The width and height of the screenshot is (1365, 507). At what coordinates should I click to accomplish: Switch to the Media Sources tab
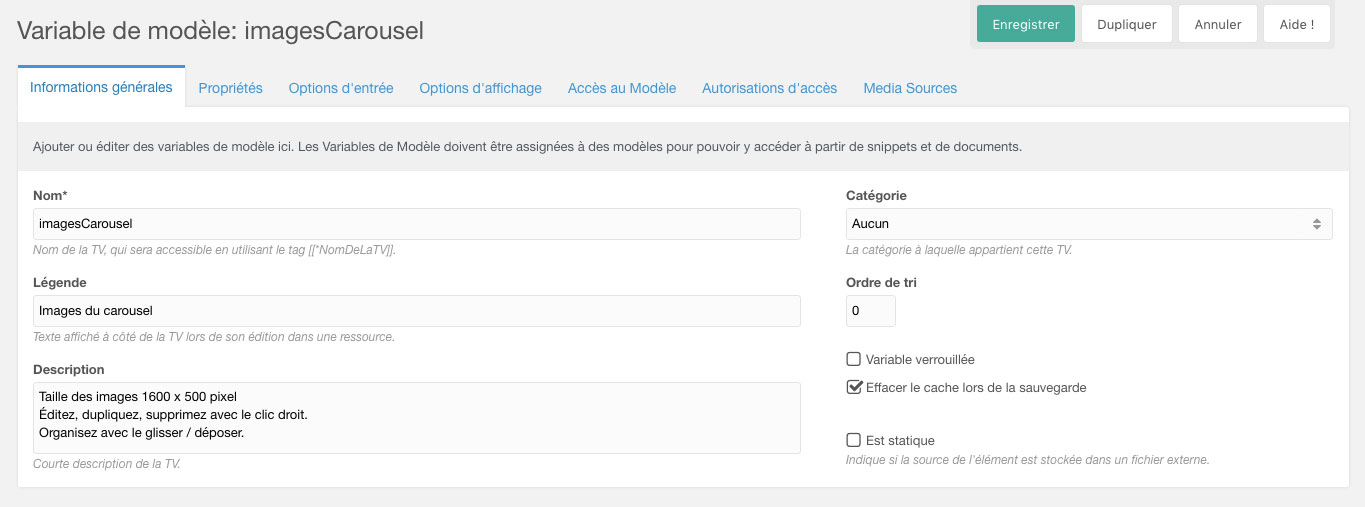(x=910, y=88)
